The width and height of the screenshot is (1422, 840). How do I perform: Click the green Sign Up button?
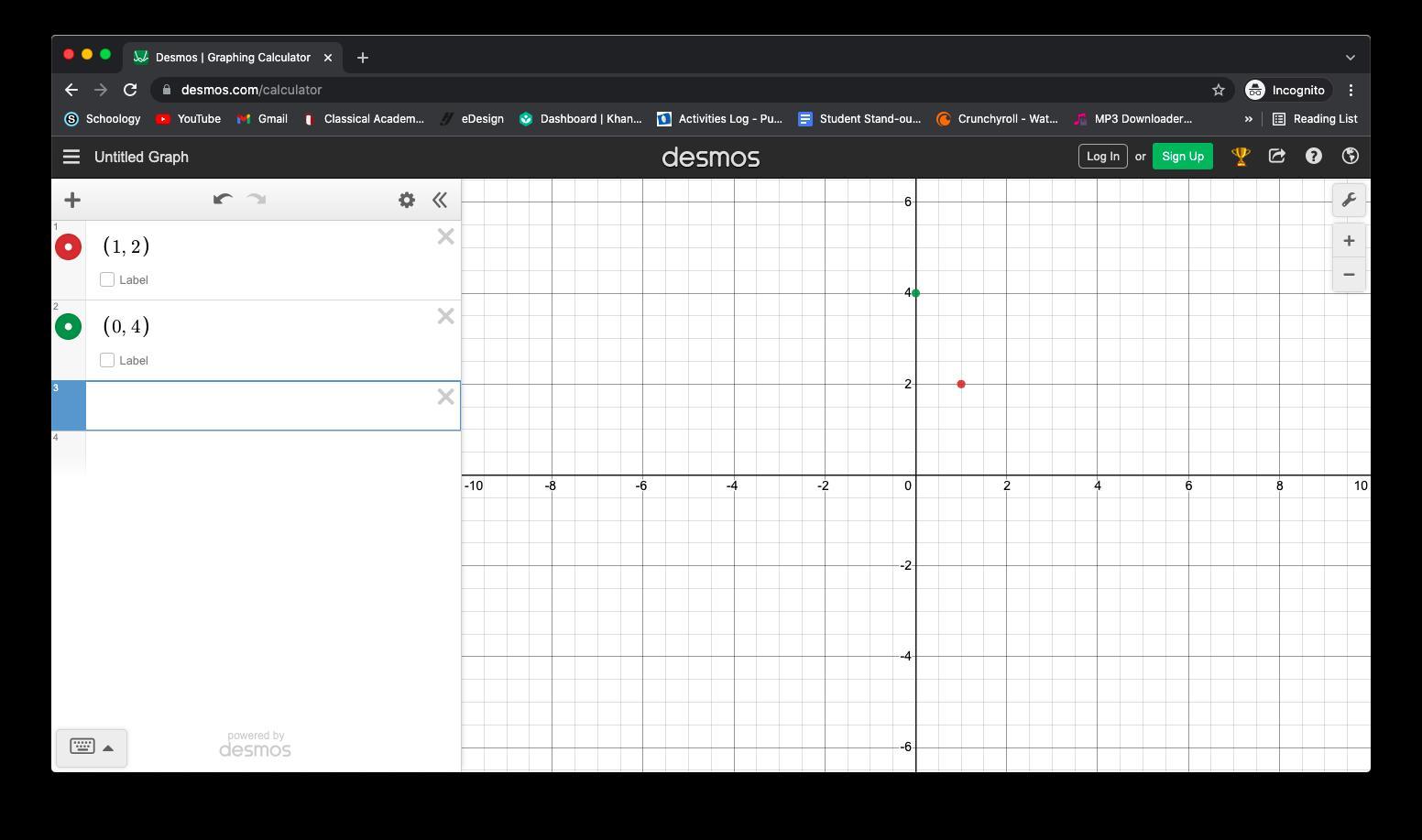tap(1182, 157)
